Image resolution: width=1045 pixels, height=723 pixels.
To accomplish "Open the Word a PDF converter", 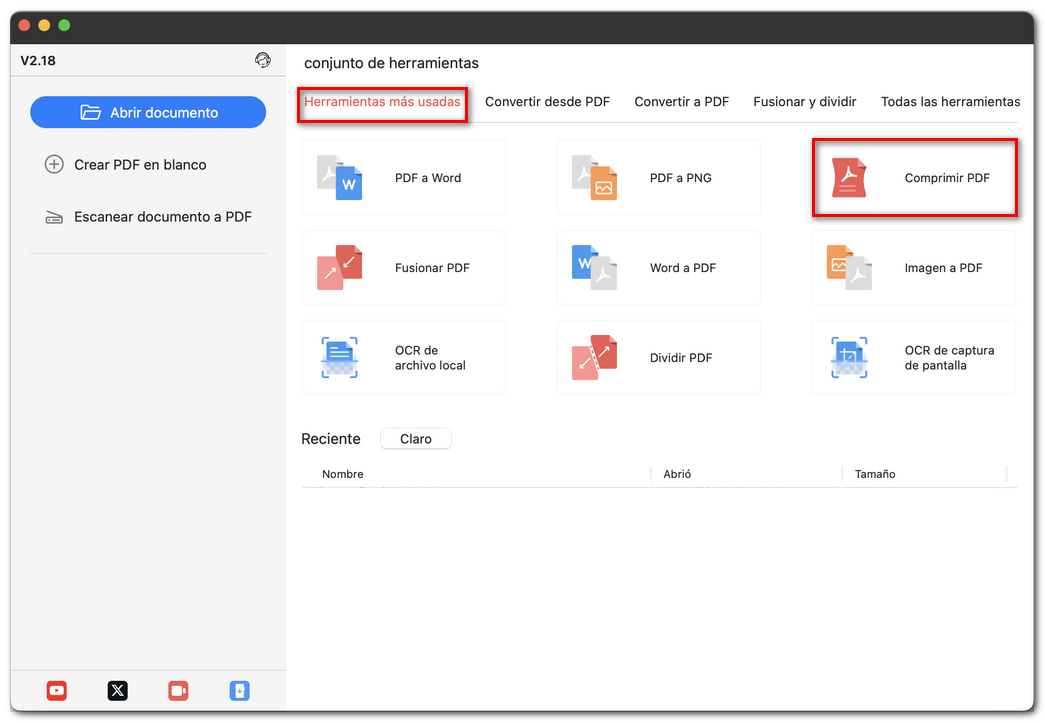I will 658,267.
